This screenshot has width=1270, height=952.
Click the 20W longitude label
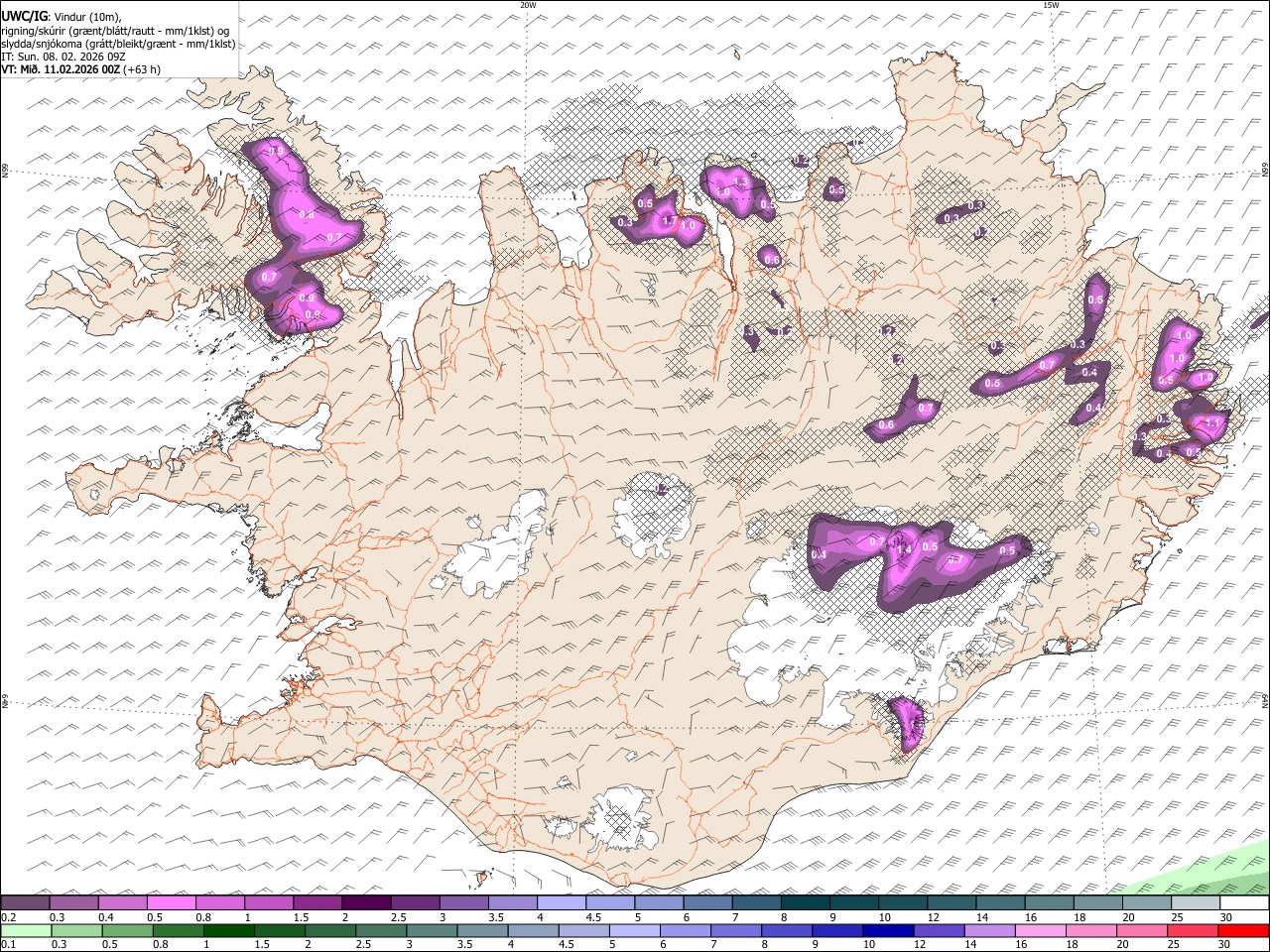click(528, 5)
